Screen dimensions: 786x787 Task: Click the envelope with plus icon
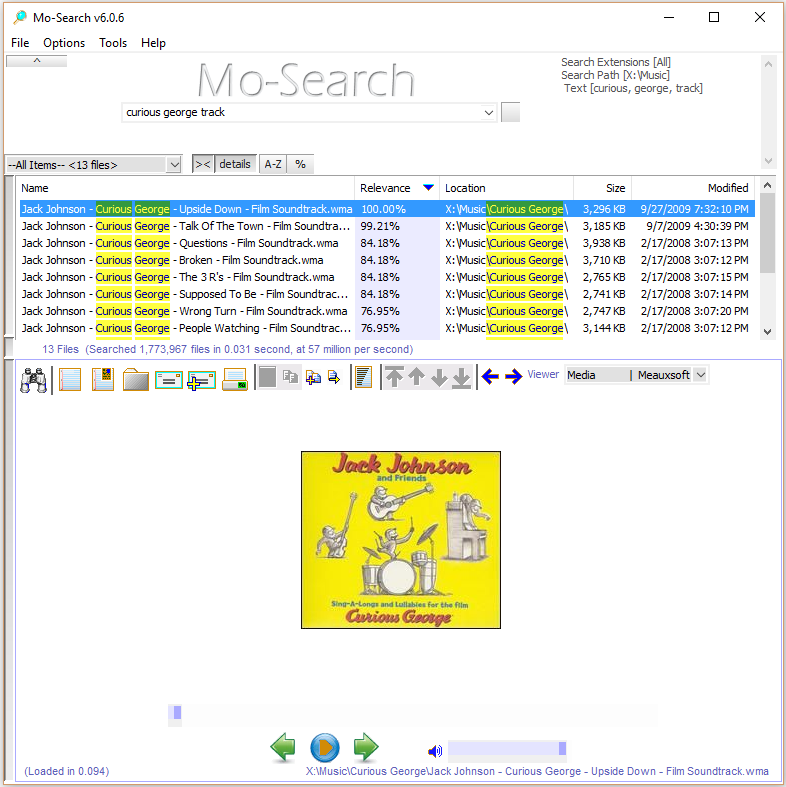[201, 380]
